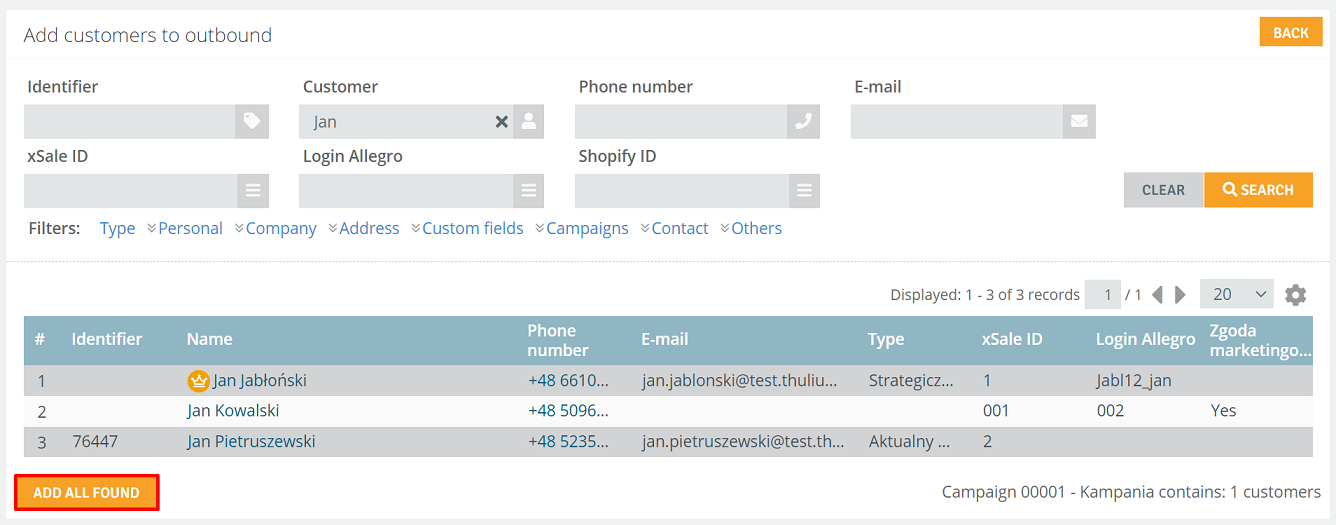Click Aktualny ... type cell
Image resolution: width=1336 pixels, height=525 pixels.
[909, 441]
